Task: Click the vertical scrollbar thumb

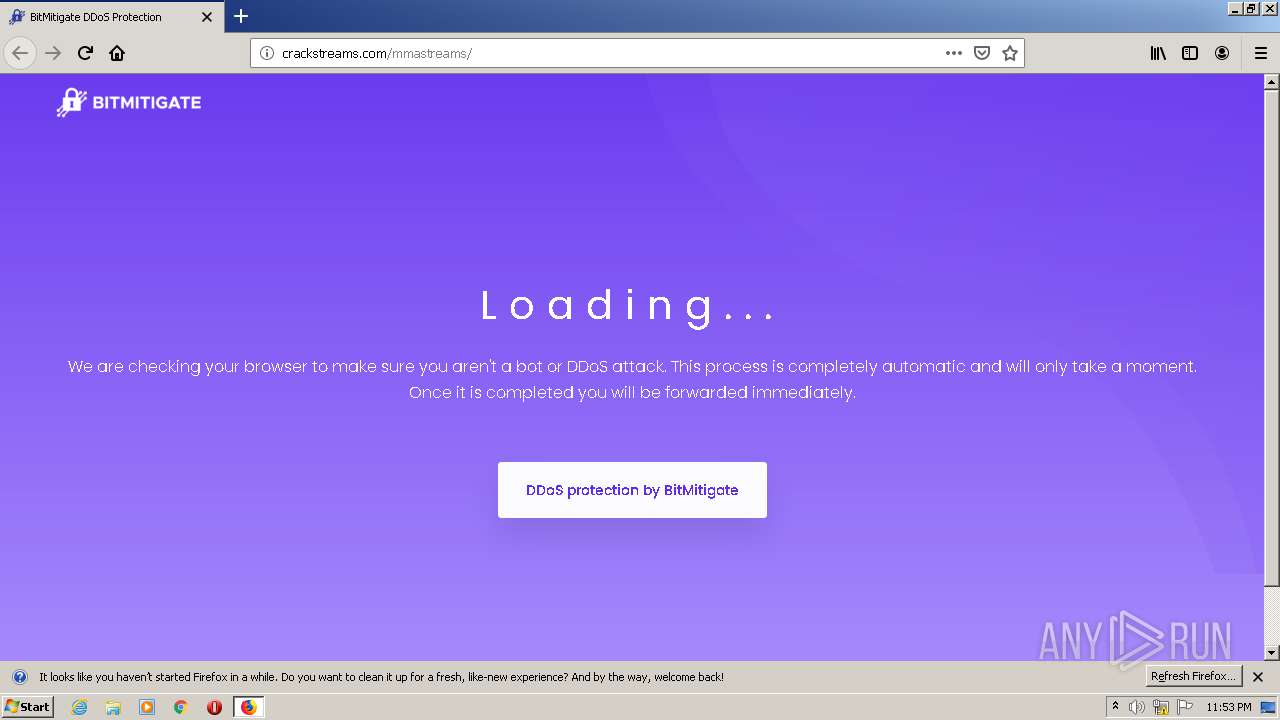Action: [x=1272, y=338]
